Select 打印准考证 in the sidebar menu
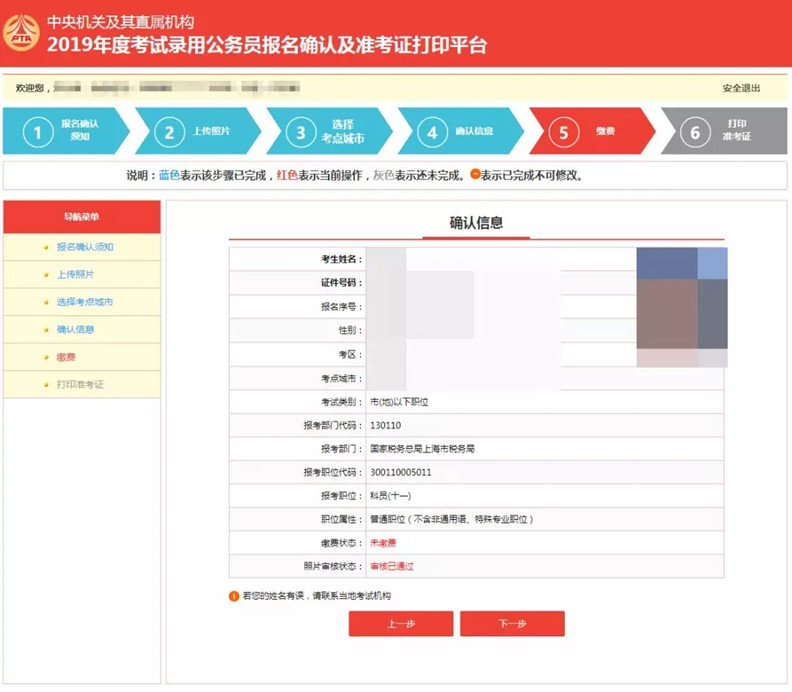 pyautogui.click(x=80, y=384)
